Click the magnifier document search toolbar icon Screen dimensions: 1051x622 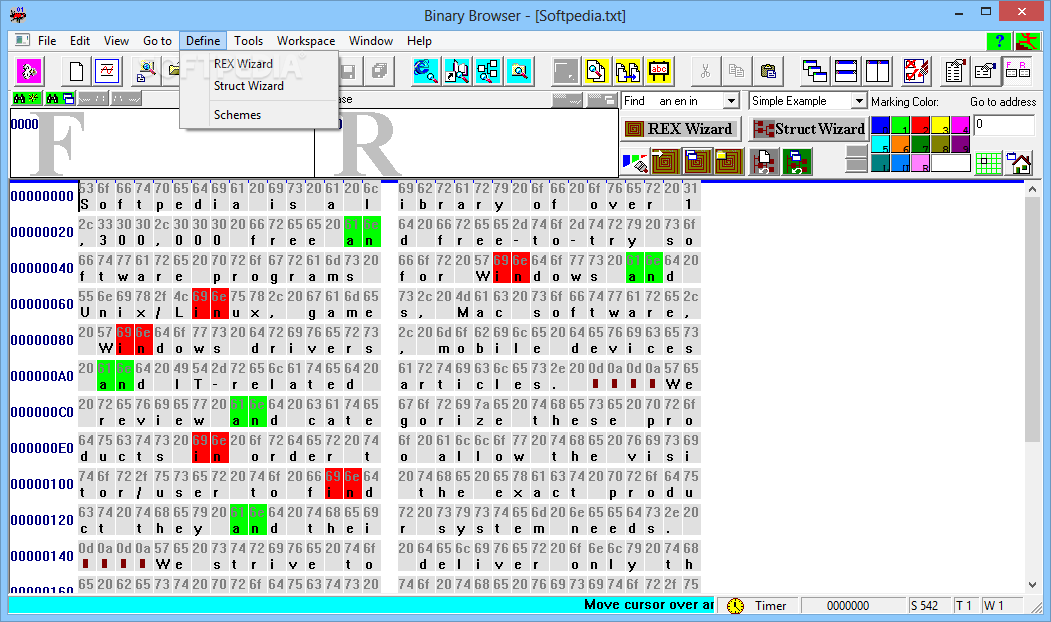145,70
